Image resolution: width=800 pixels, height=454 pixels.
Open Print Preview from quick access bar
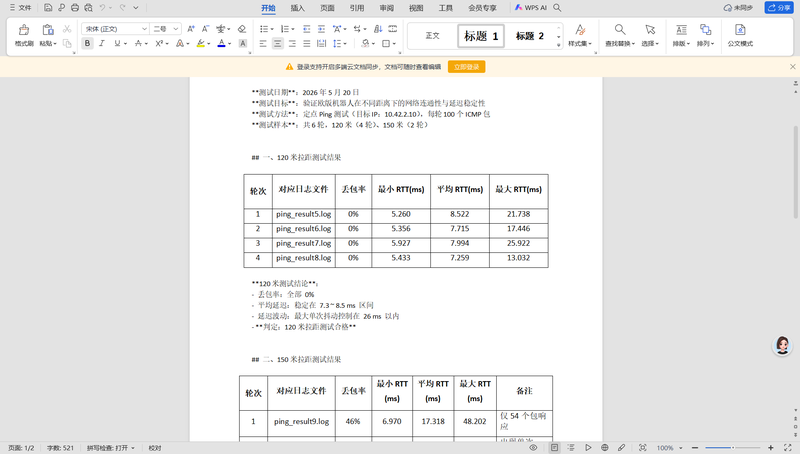(89, 8)
